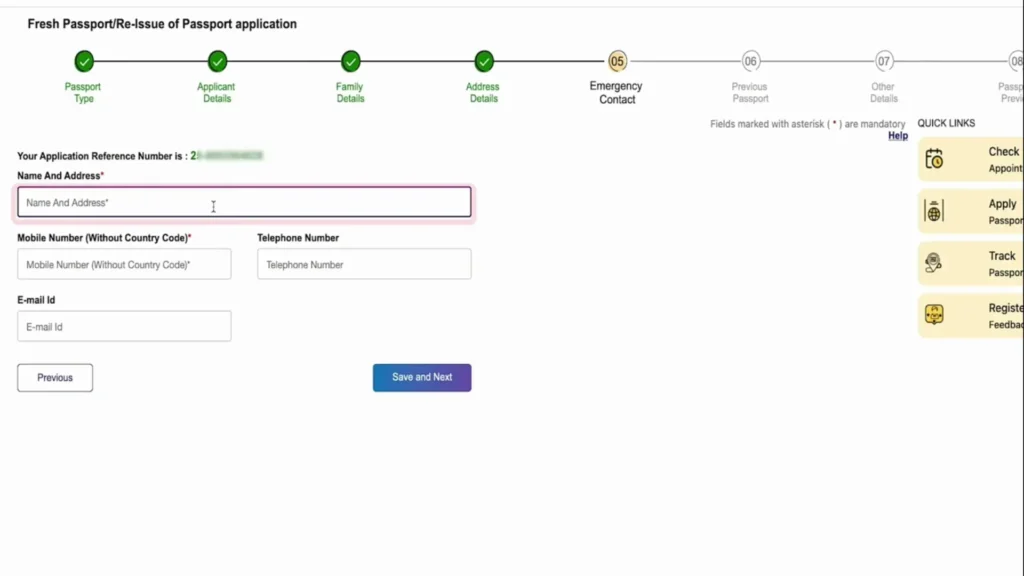Viewport: 1024px width, 576px height.
Task: Open Track Passport icon quick link
Action: click(x=934, y=263)
